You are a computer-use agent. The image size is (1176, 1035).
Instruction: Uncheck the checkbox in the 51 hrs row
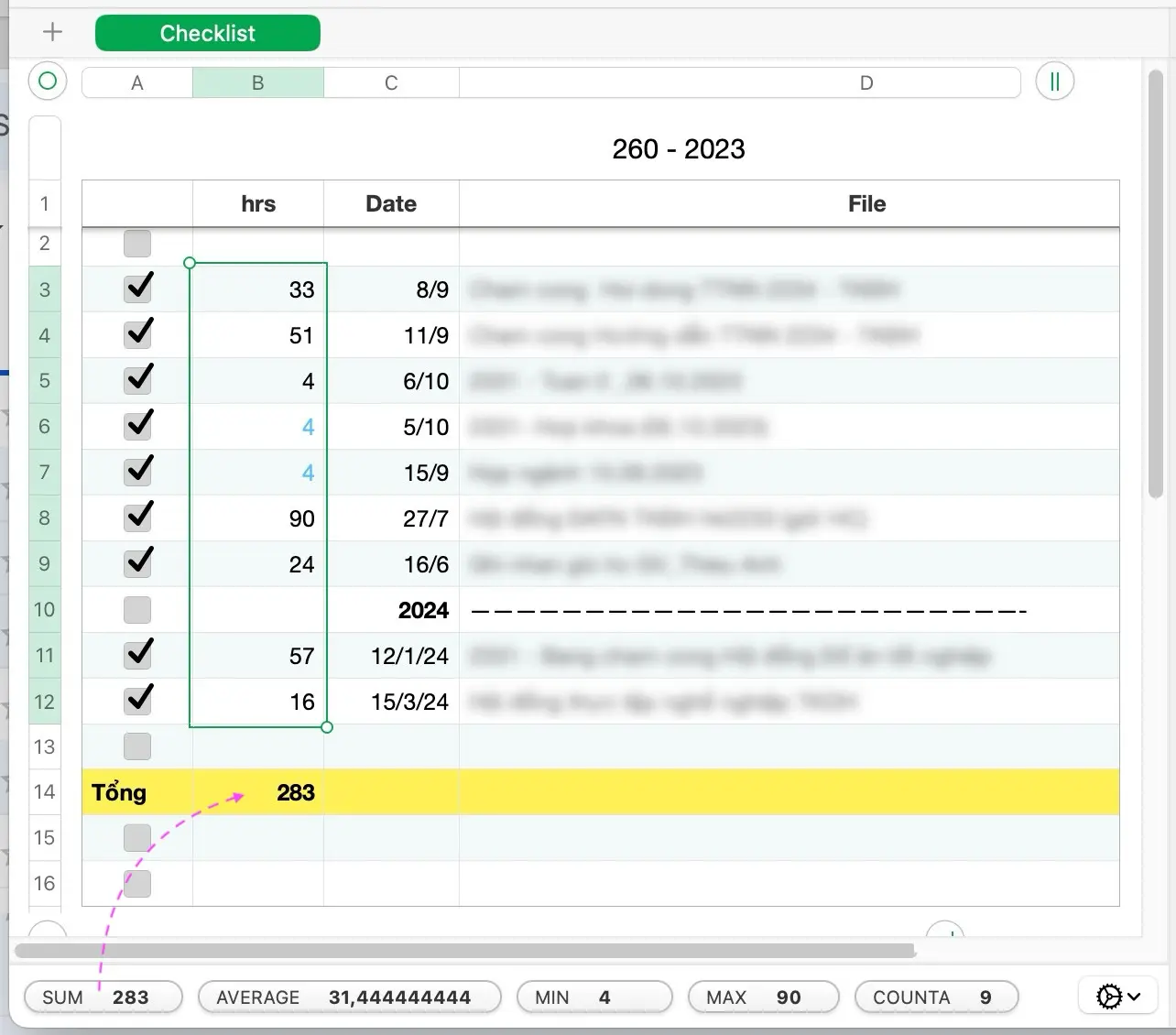(x=138, y=333)
